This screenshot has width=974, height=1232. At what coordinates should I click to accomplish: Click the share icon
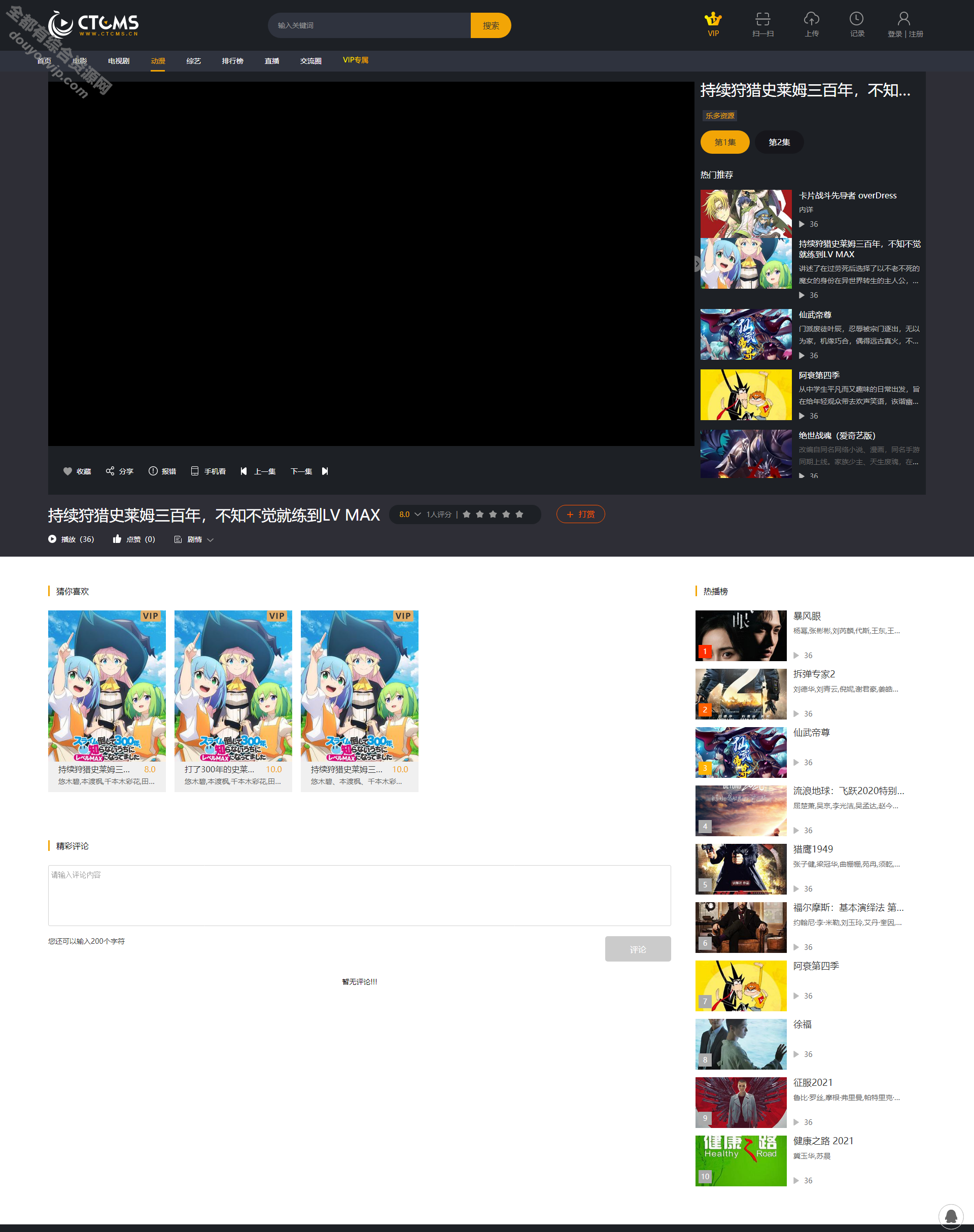[x=110, y=470]
